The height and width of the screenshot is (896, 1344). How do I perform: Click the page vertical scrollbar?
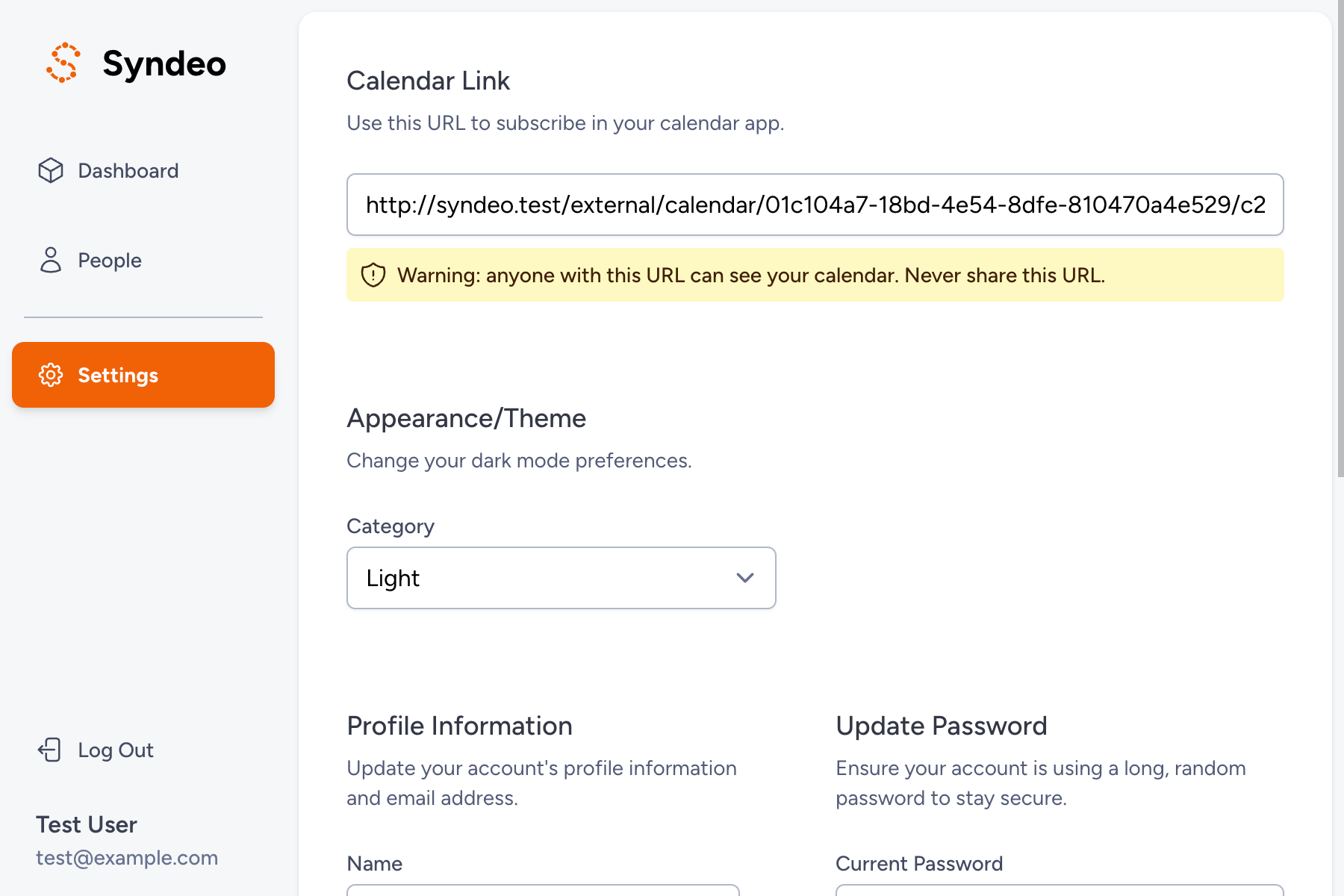click(1340, 239)
